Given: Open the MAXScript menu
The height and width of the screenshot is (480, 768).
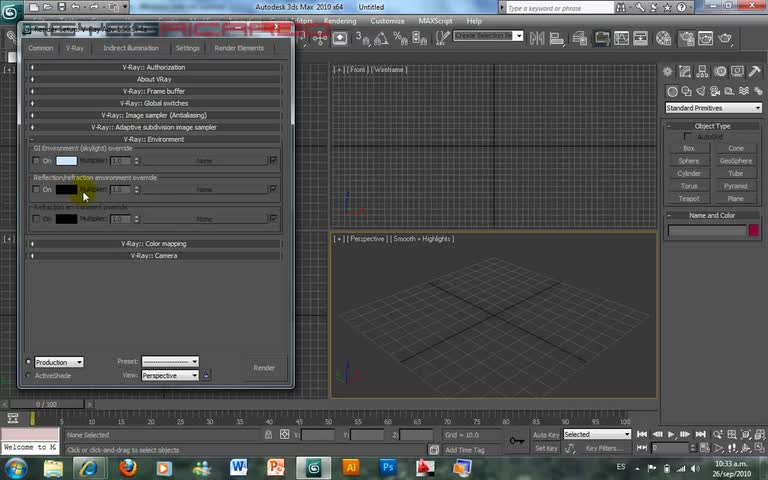Looking at the screenshot, I should [x=435, y=21].
